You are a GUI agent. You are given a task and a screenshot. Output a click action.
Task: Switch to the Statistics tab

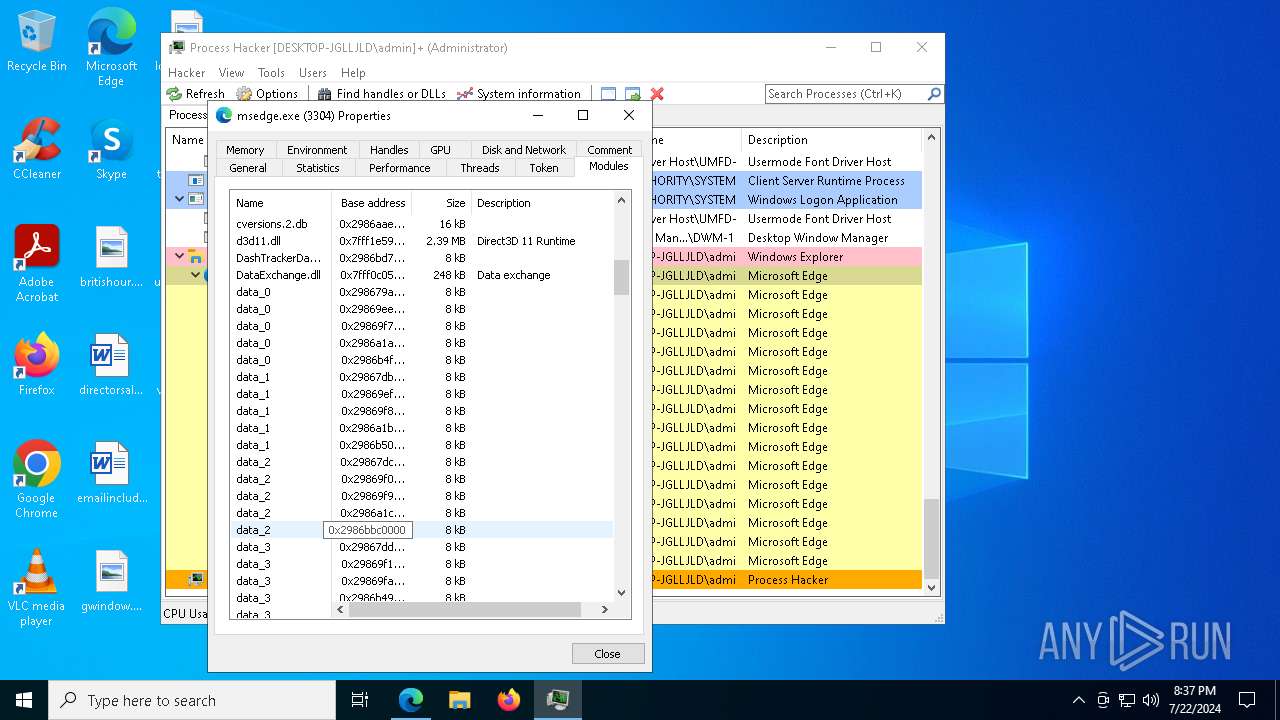tap(318, 168)
